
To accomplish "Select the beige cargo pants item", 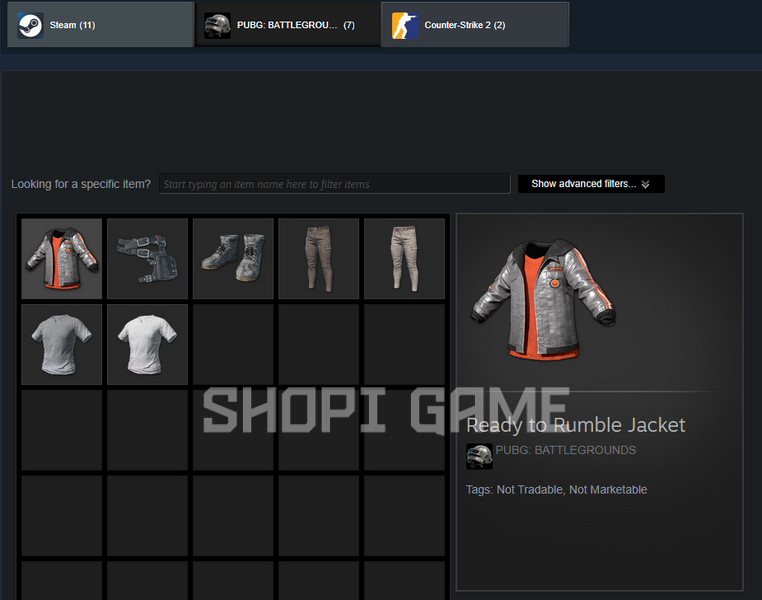I will (404, 258).
